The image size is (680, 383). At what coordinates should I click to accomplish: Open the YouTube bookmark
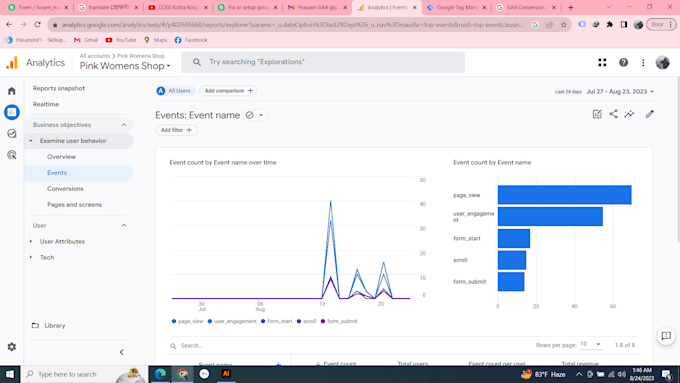coord(121,40)
